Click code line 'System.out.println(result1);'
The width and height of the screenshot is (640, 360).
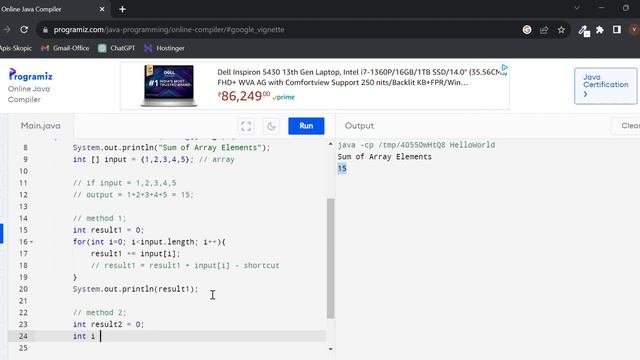click(136, 289)
